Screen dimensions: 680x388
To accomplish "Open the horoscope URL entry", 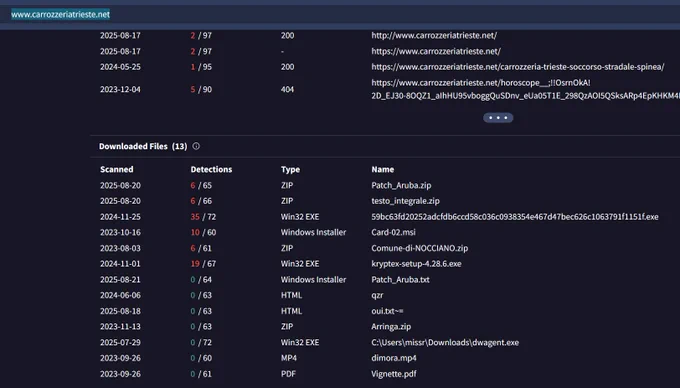I will coord(525,89).
